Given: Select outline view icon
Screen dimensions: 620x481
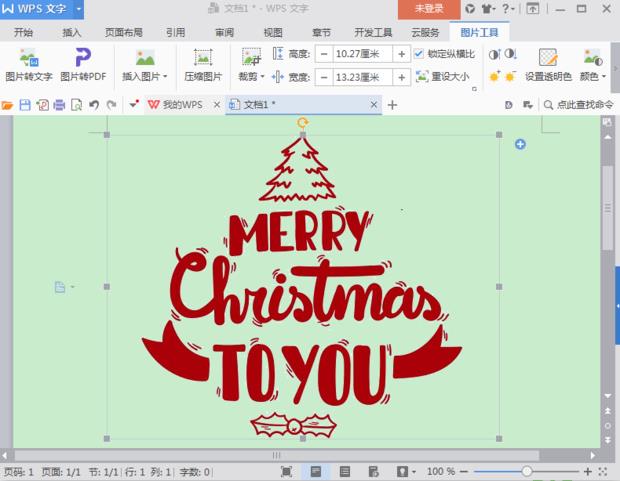Looking at the screenshot, I should point(345,471).
